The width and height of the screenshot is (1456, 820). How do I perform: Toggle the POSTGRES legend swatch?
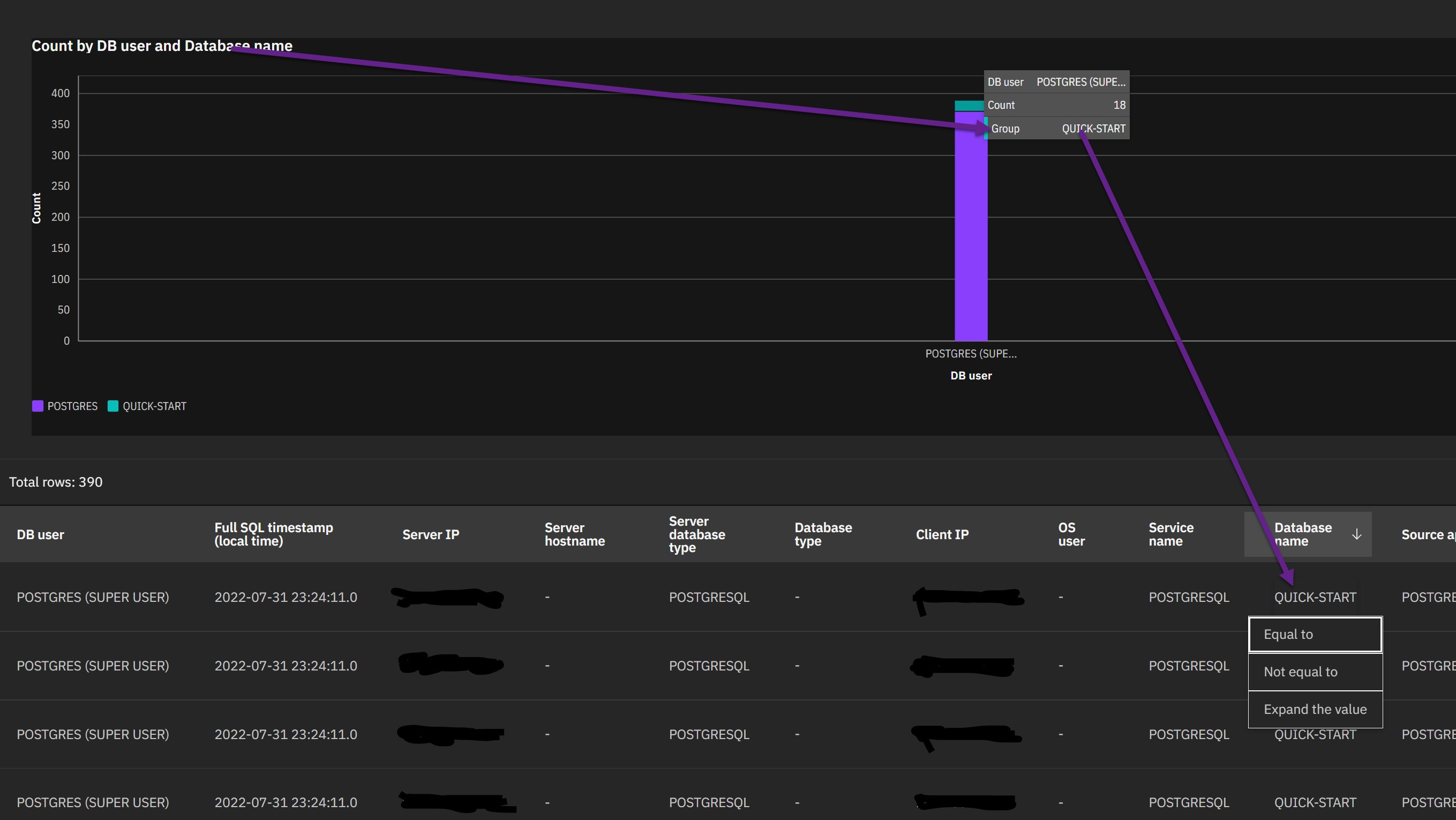coord(38,406)
